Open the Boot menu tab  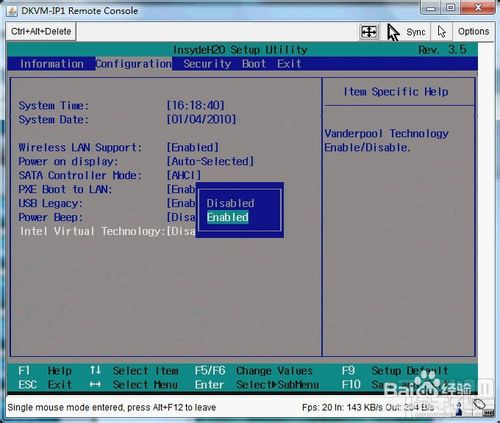[254, 64]
